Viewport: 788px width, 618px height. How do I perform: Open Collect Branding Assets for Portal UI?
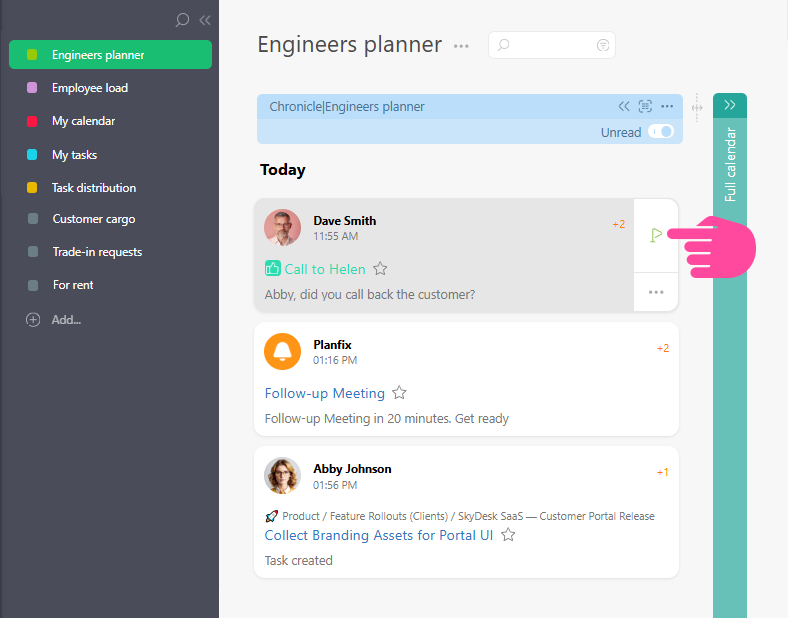(x=379, y=535)
